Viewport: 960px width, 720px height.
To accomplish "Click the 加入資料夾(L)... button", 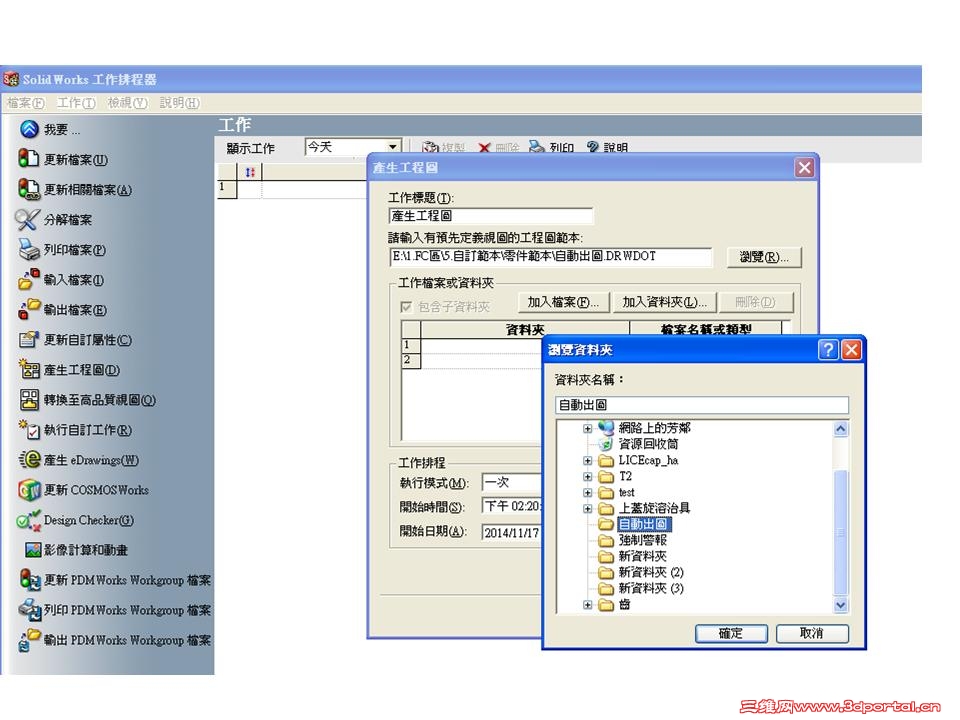I will 664,302.
